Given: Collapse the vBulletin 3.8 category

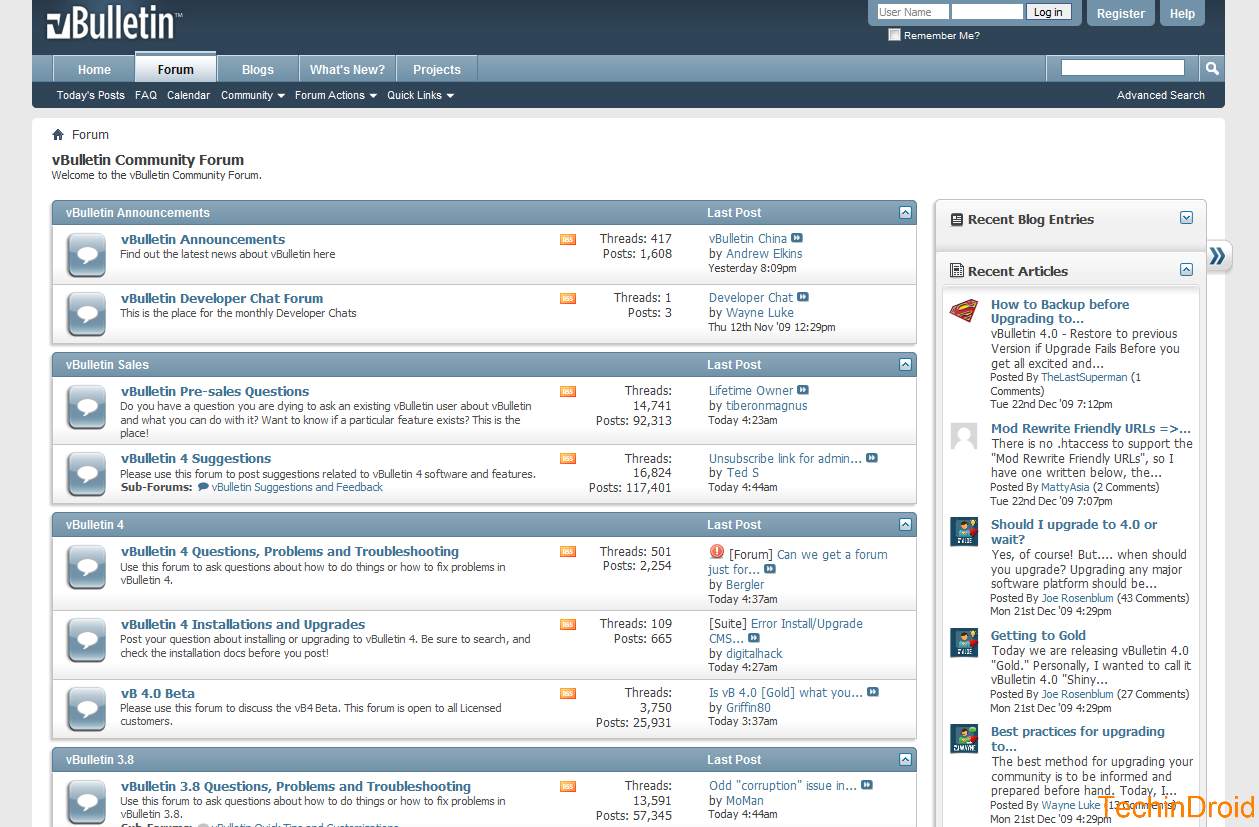Looking at the screenshot, I should tap(905, 760).
